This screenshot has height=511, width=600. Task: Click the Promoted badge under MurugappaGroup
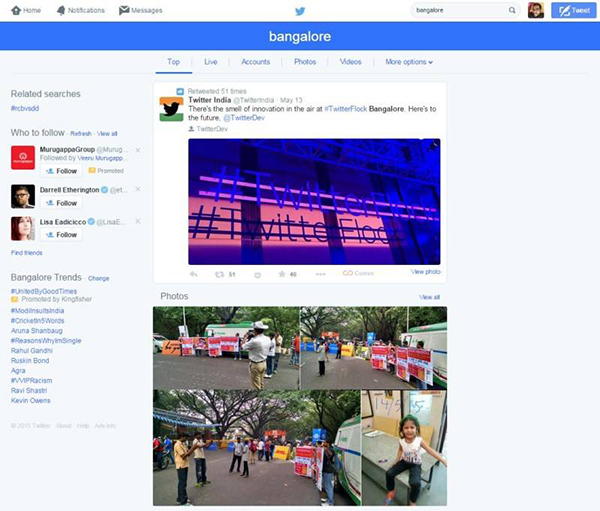(x=106, y=171)
